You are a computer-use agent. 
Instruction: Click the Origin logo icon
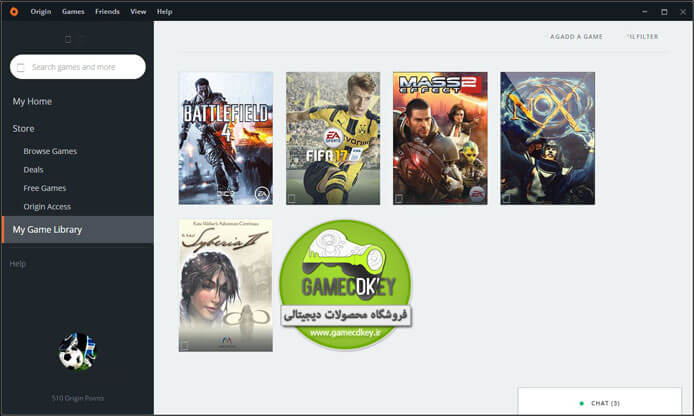point(14,12)
